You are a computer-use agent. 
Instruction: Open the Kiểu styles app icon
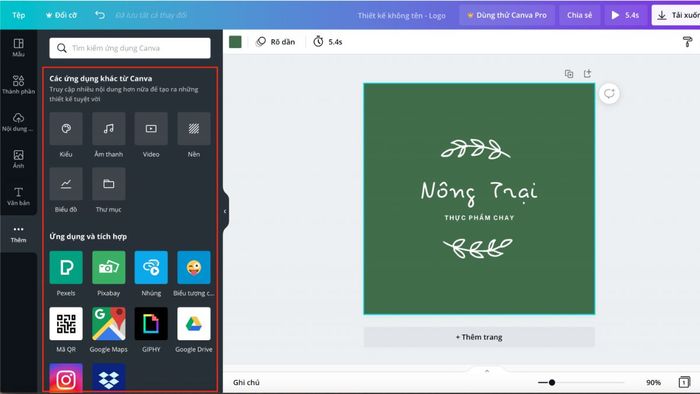pos(66,129)
